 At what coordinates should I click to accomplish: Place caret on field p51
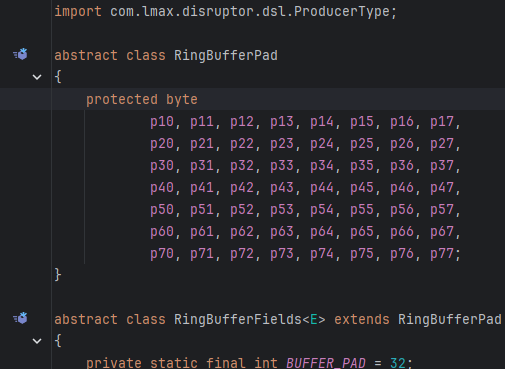pyautogui.click(x=202, y=210)
